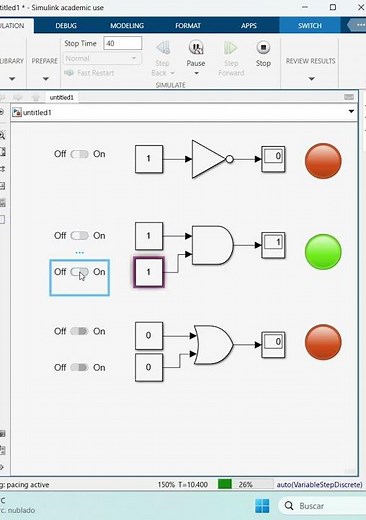Click the double-arrow icon in the left palette
The image size is (366, 520).
point(2,169)
